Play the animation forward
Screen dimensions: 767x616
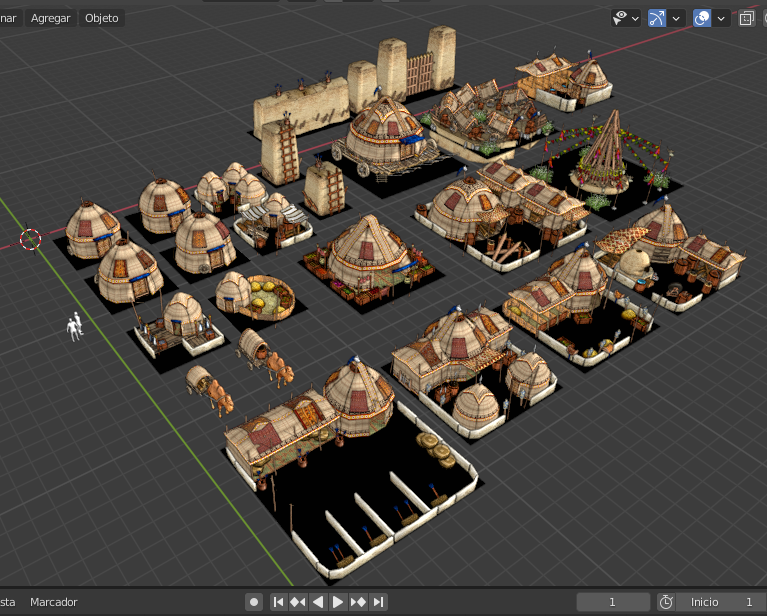click(338, 602)
